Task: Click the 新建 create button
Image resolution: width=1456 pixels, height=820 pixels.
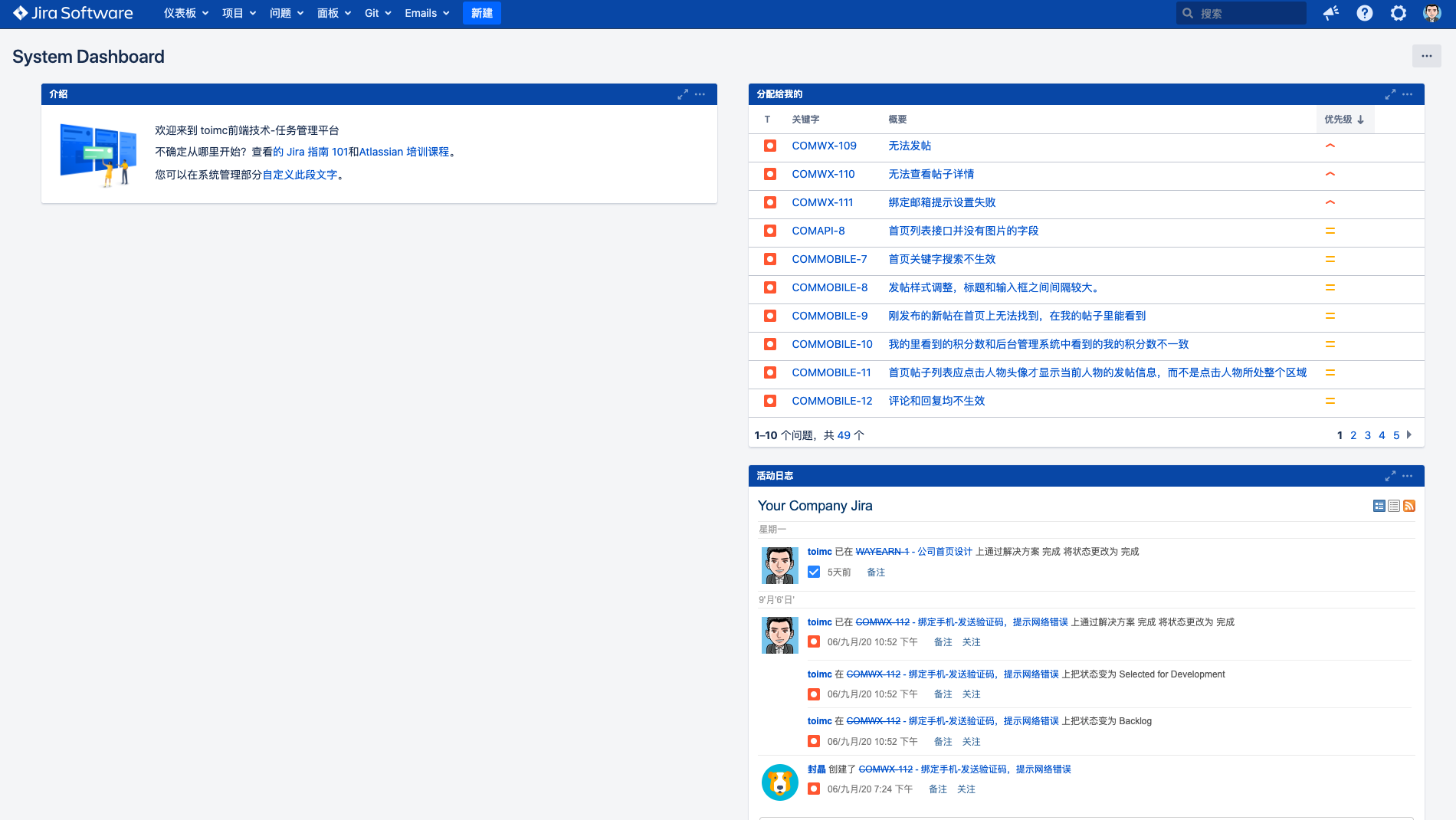Action: point(482,13)
